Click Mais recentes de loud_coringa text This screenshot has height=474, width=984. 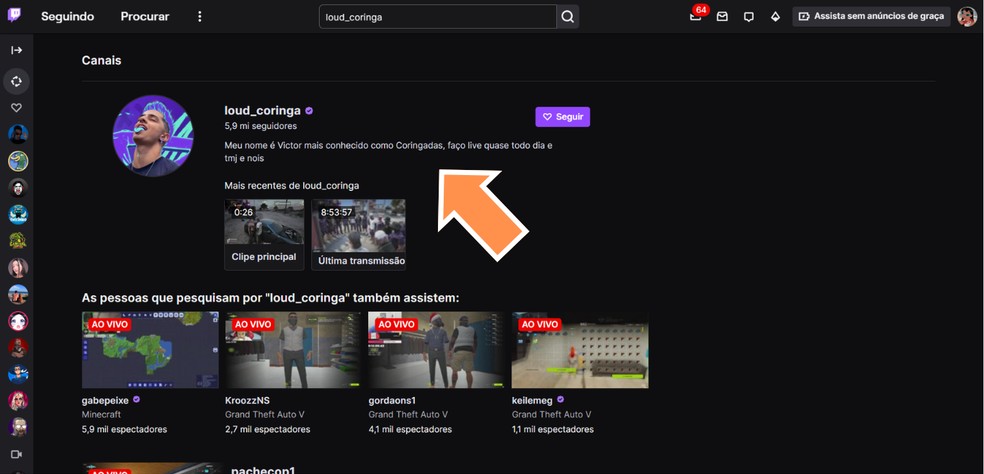[x=292, y=186]
